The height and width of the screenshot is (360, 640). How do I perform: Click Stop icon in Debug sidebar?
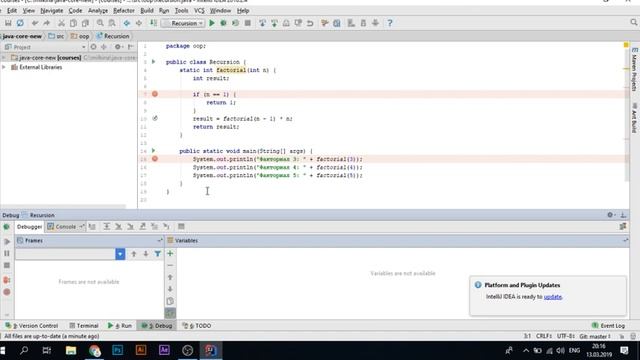coord(7,265)
